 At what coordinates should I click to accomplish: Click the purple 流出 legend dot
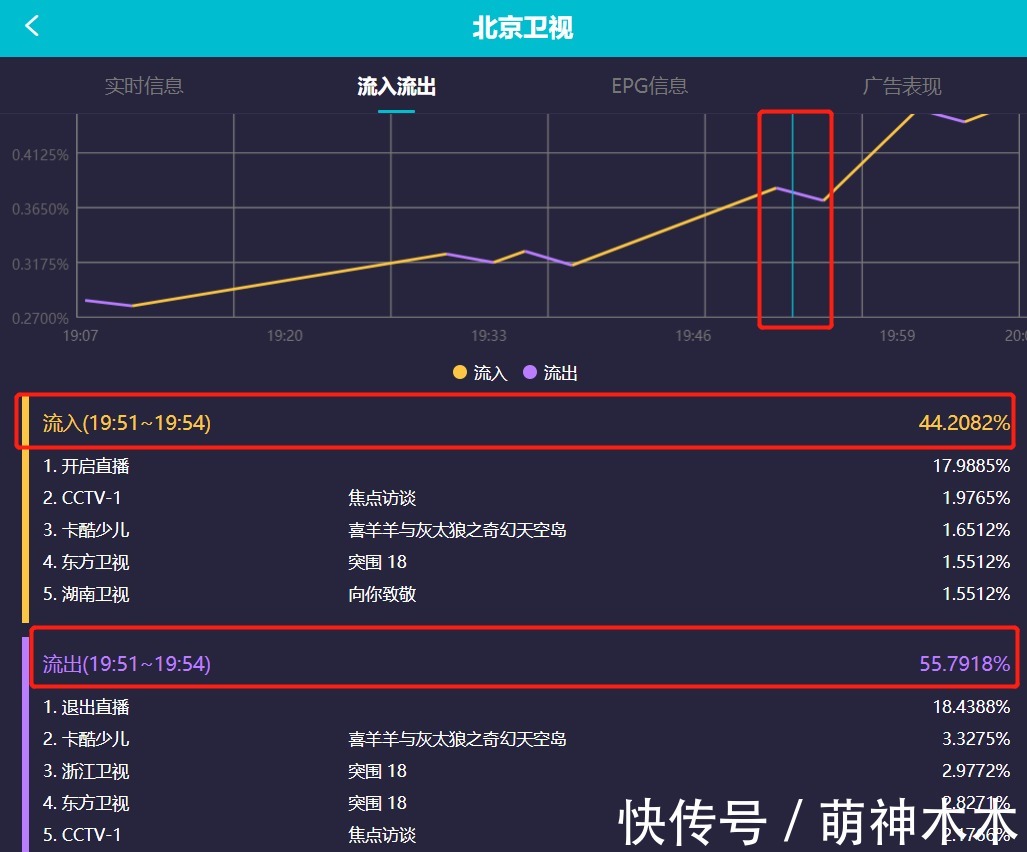(x=528, y=372)
